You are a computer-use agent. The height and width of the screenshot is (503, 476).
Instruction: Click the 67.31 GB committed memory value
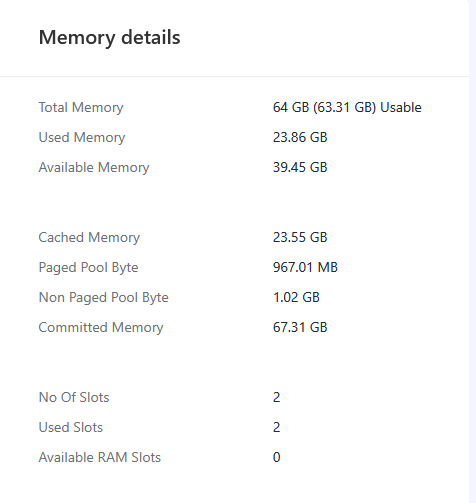(x=300, y=327)
